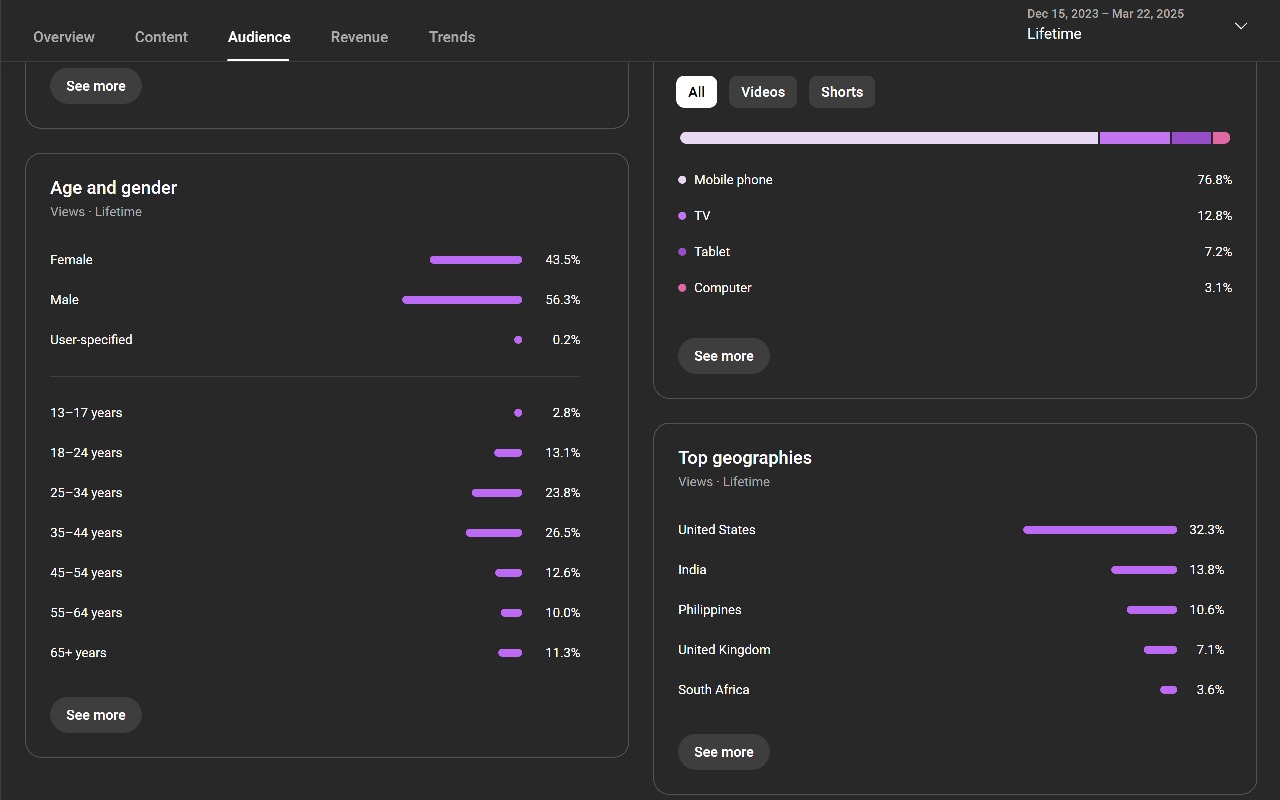
Task: Click See more under device types
Action: (x=724, y=356)
